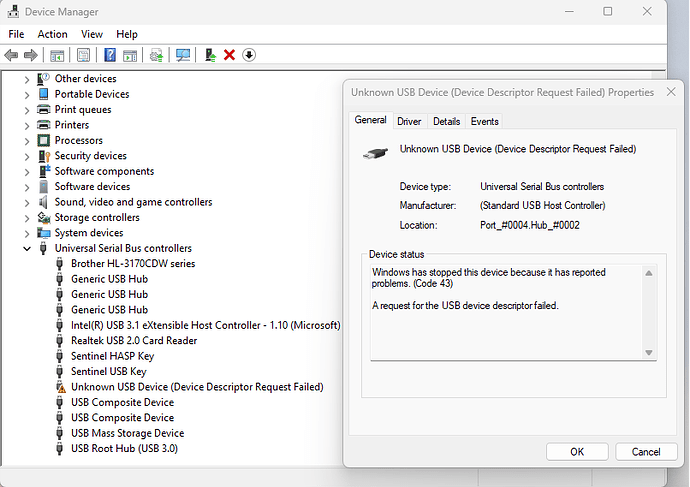Select Sentinel USB Key device

[109, 371]
